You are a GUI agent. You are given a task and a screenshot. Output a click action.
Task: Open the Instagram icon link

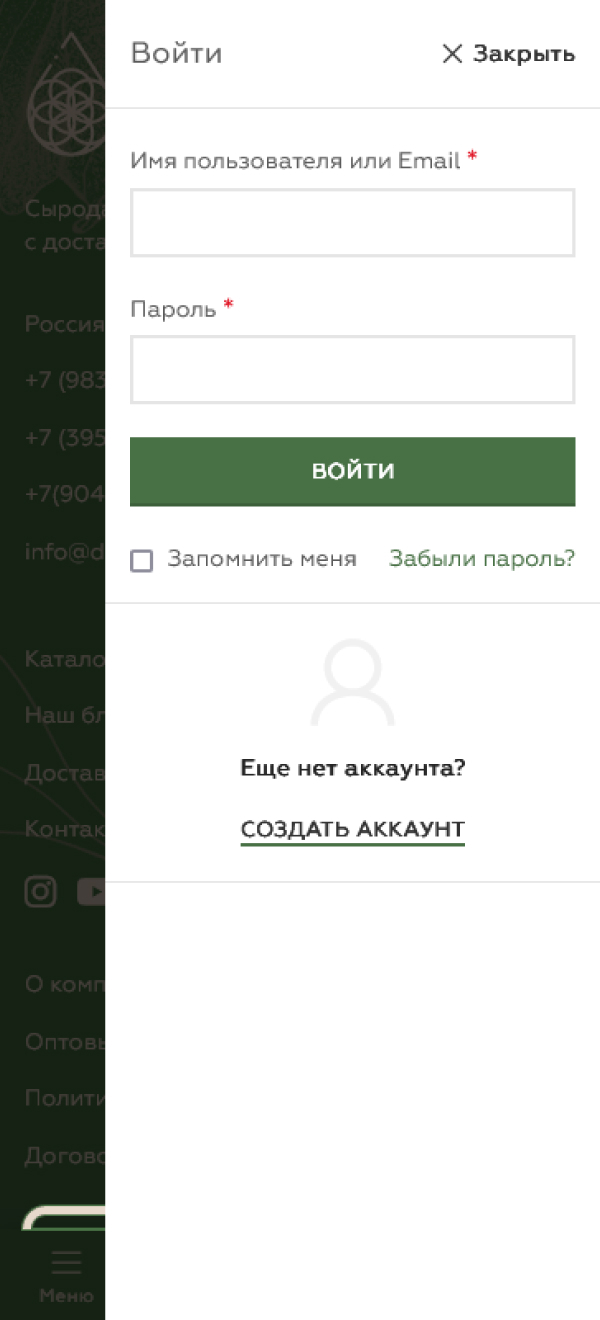(40, 891)
